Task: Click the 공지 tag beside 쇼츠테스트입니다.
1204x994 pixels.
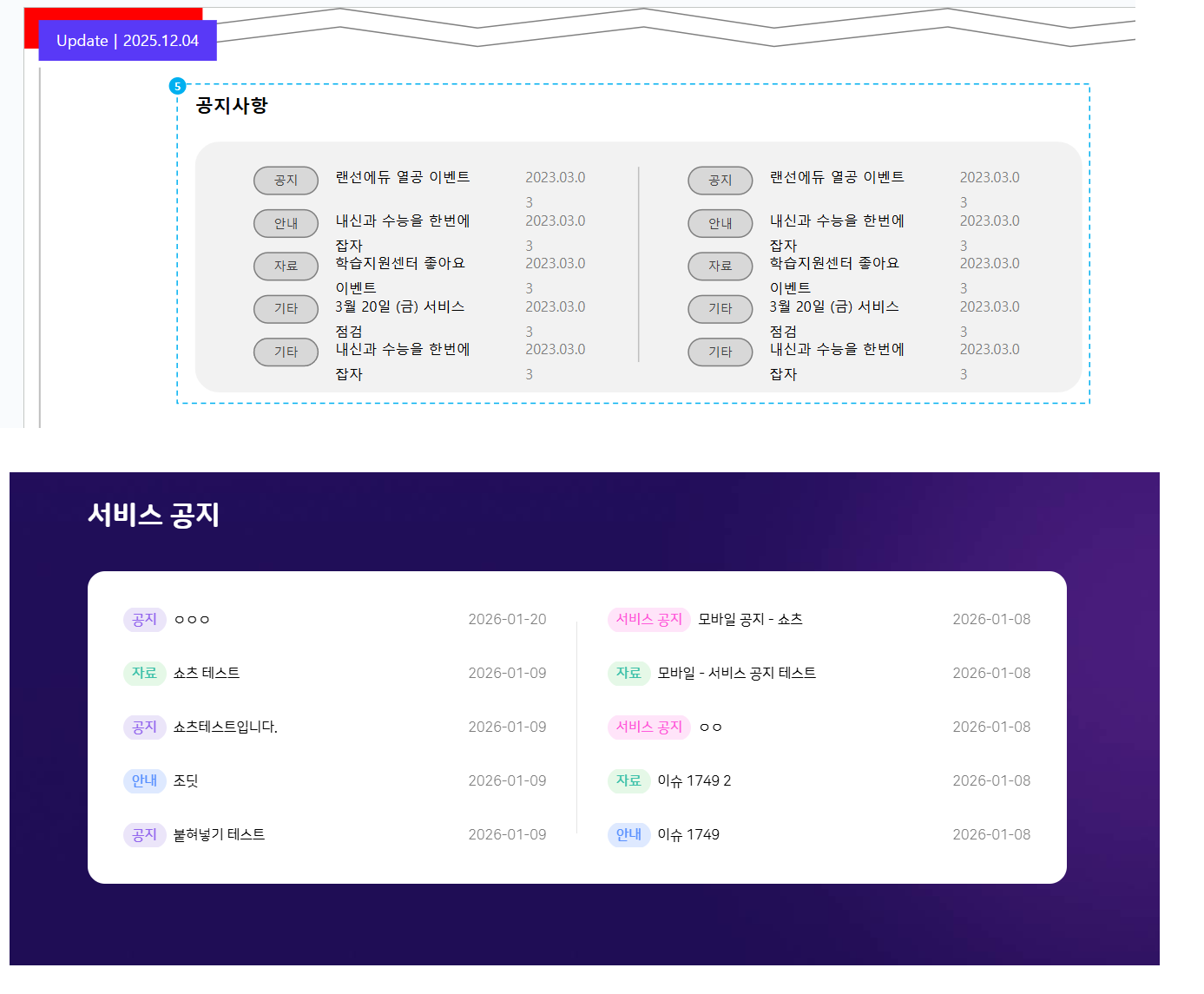Action: tap(144, 727)
